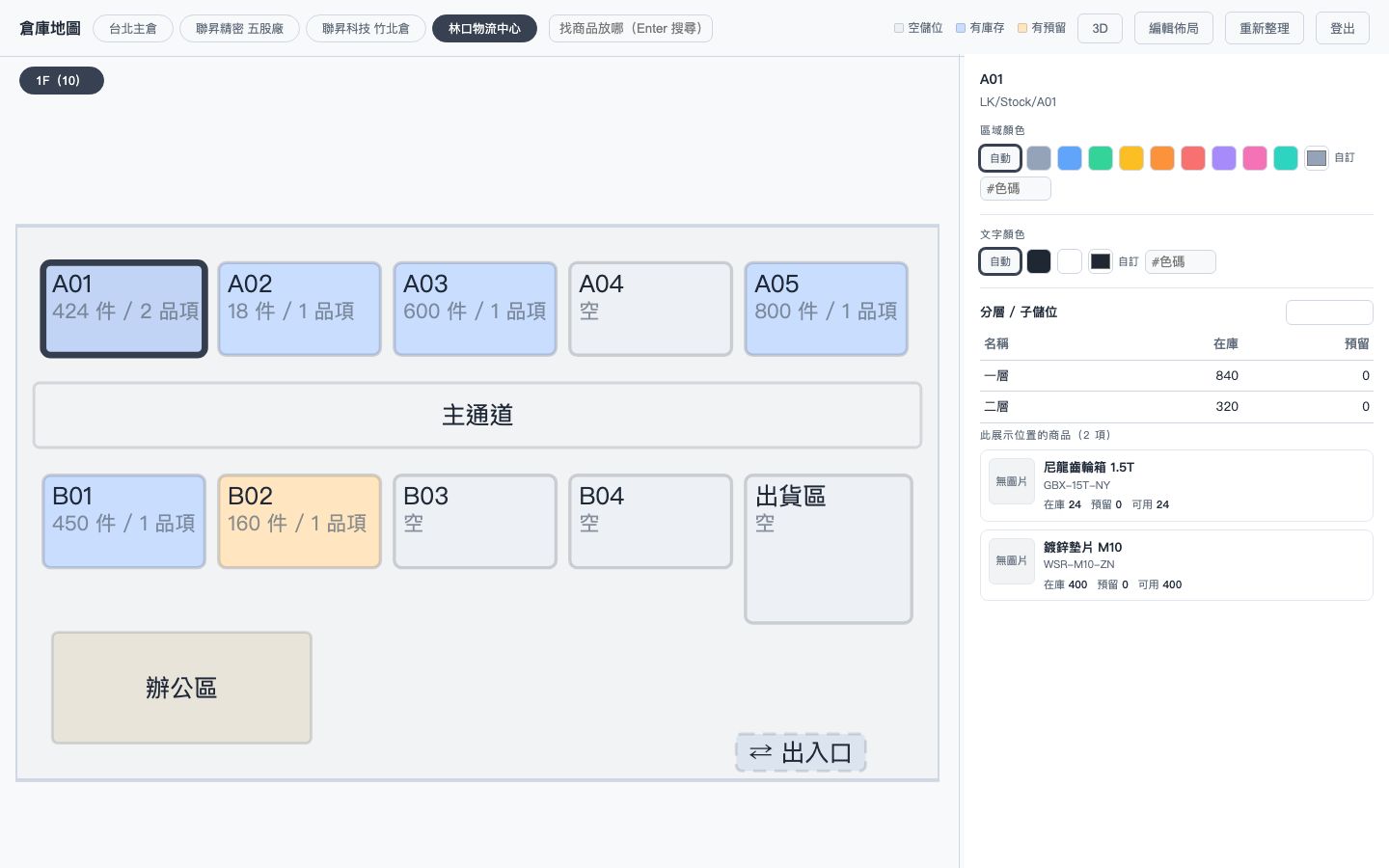Toggle the 有庫存 legend filter
The height and width of the screenshot is (868, 1389).
980,28
